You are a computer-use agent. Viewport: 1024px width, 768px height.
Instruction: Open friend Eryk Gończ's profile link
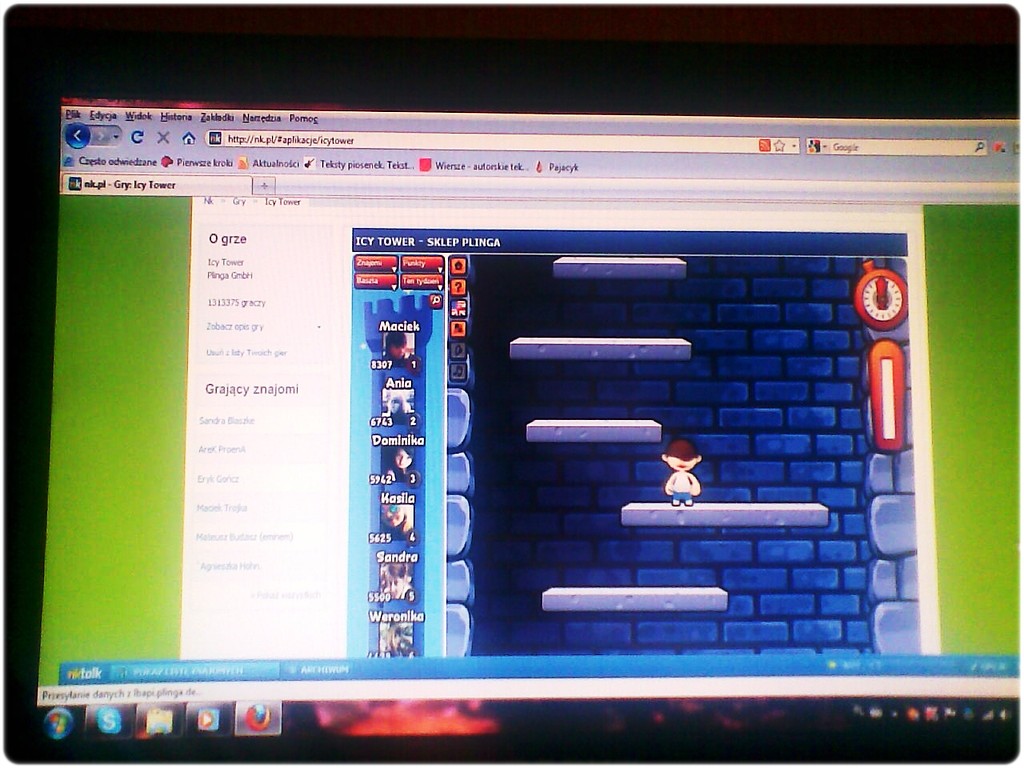pyautogui.click(x=217, y=479)
